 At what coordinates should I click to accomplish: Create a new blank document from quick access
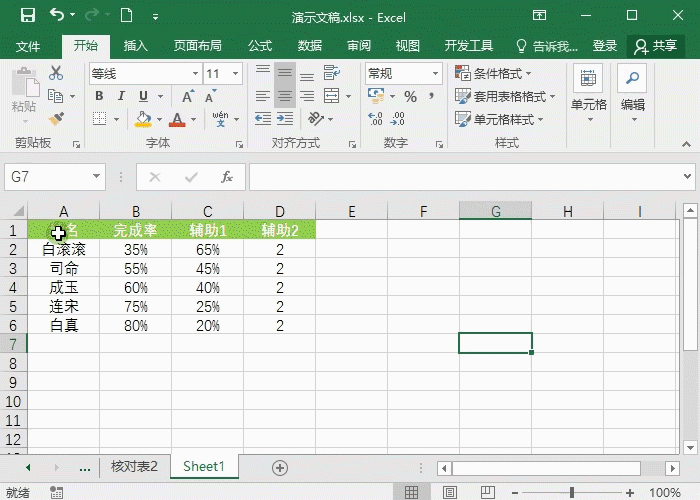[126, 16]
